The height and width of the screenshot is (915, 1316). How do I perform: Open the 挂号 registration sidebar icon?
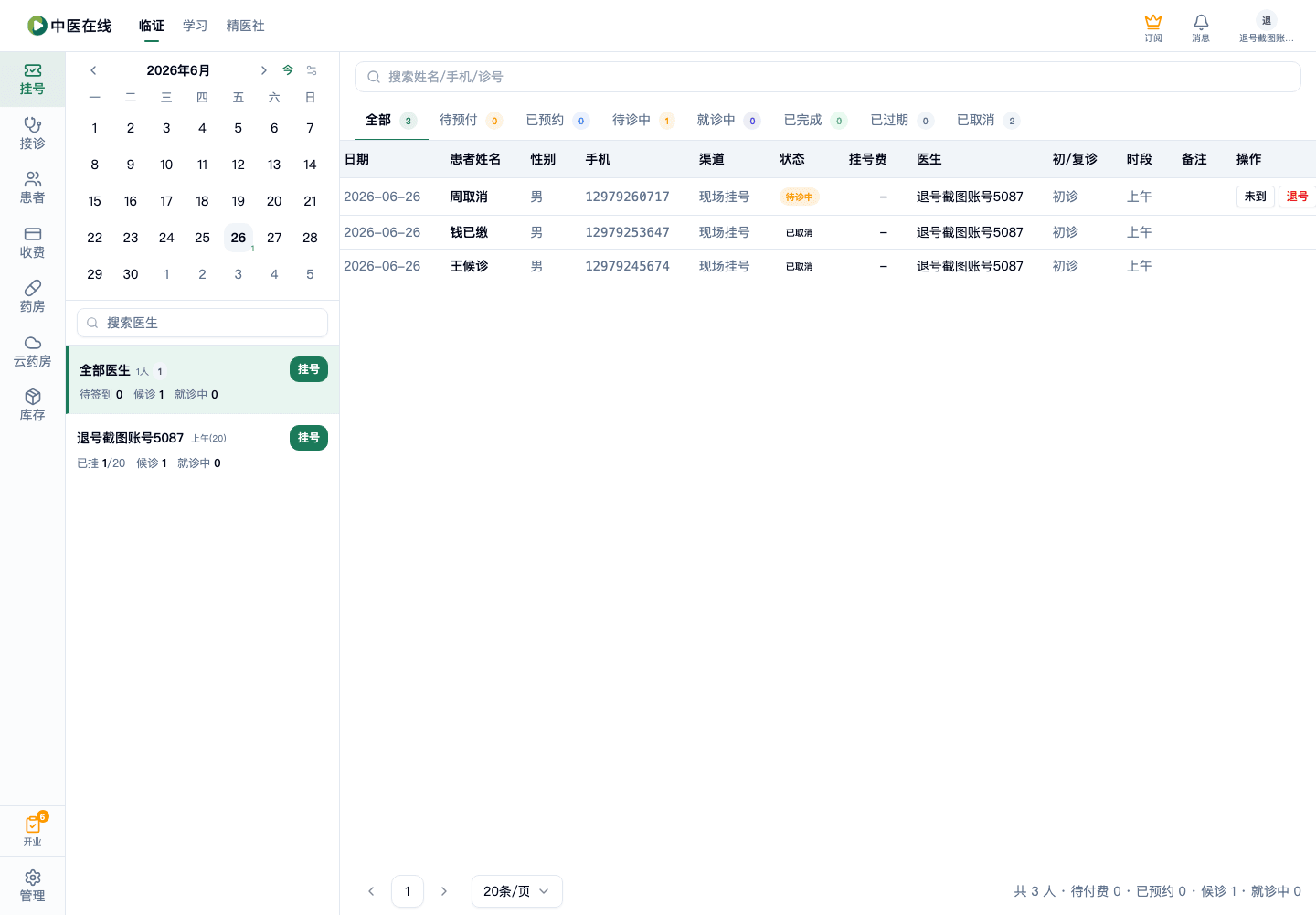point(32,80)
